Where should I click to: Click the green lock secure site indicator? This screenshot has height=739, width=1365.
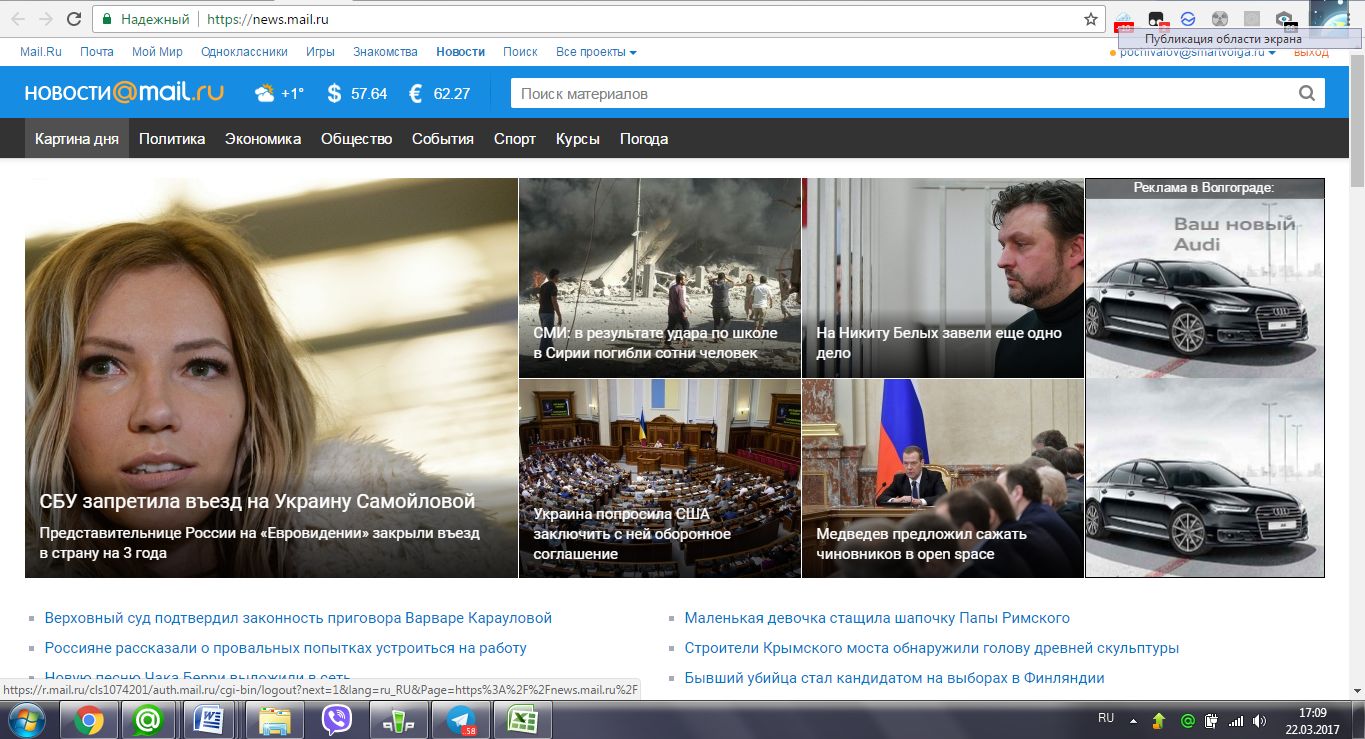click(x=106, y=19)
